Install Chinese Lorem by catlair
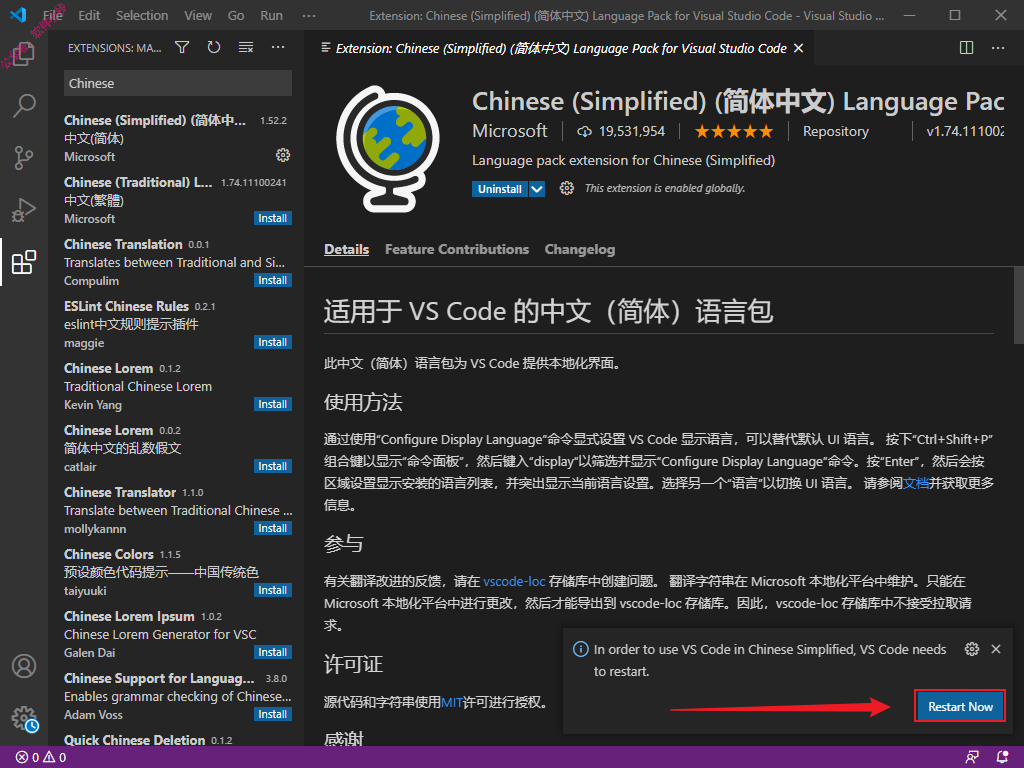The width and height of the screenshot is (1024, 768). (272, 466)
